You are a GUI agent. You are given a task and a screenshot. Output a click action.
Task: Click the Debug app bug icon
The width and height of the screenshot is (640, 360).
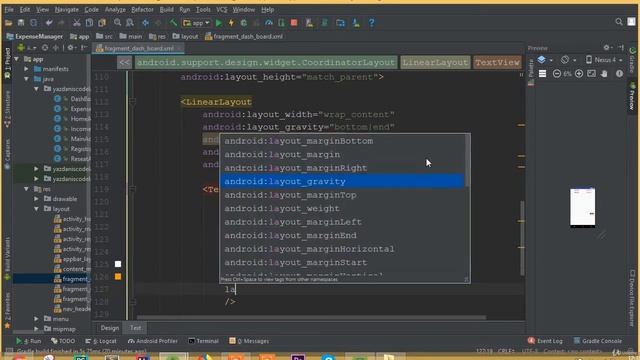coord(244,23)
